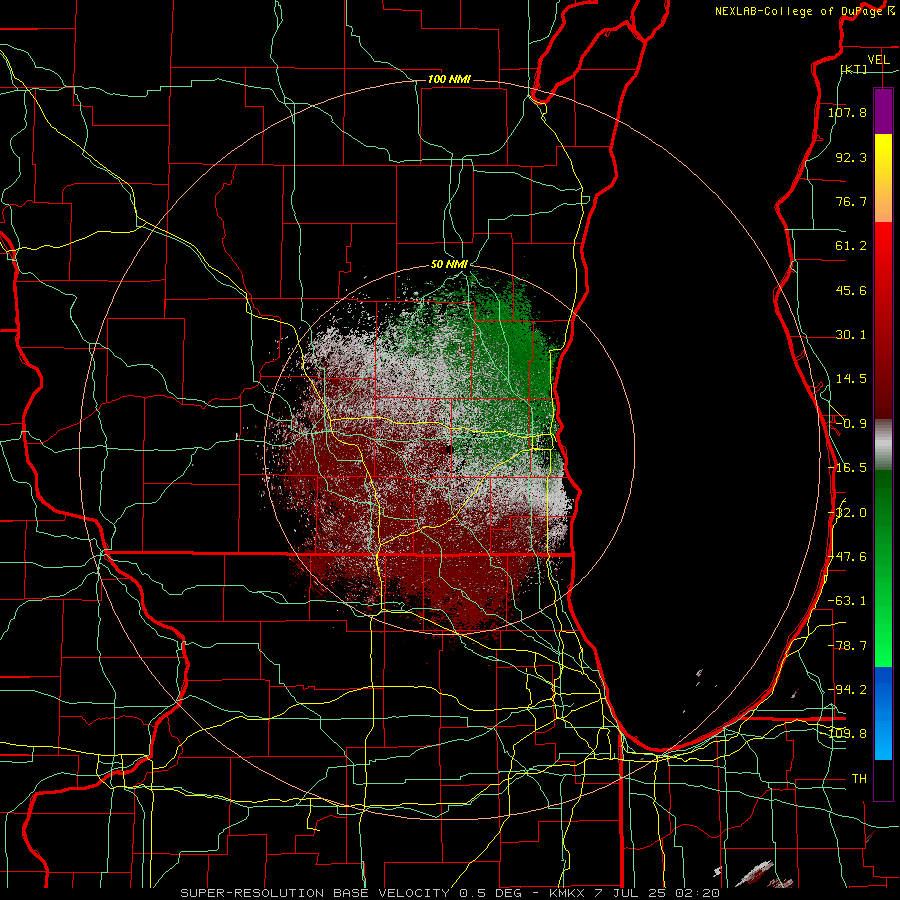Click the purple segment of velocity color bar
The image size is (900, 900).
point(883,111)
